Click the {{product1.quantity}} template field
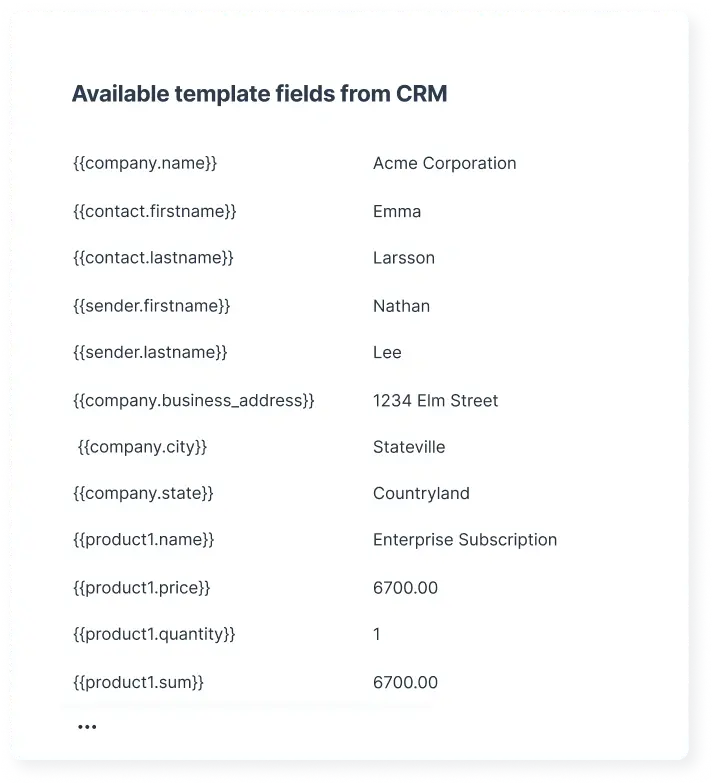 (x=154, y=634)
